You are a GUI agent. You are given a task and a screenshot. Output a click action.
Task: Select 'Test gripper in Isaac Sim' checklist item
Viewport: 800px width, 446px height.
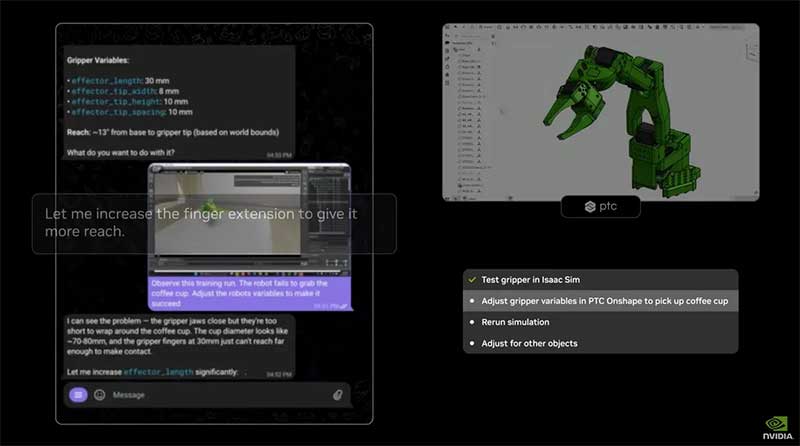pos(601,280)
